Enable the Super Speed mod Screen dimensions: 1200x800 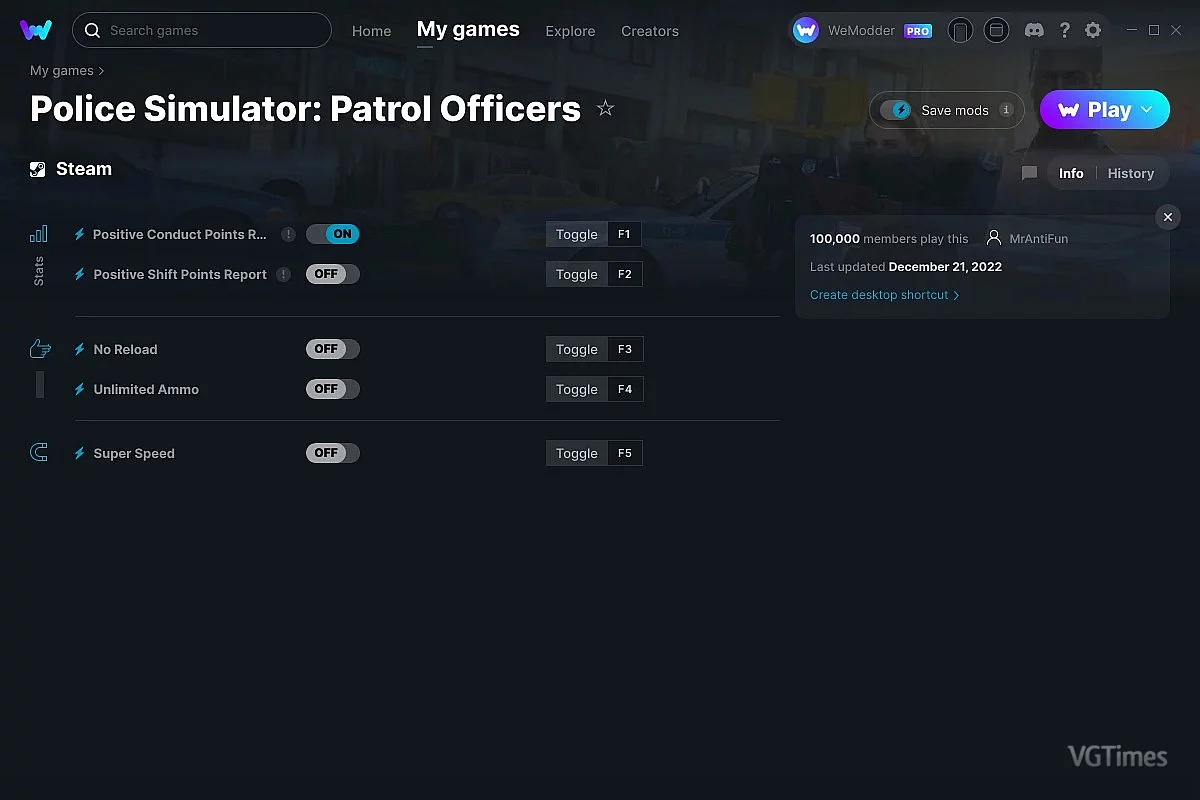tap(333, 453)
